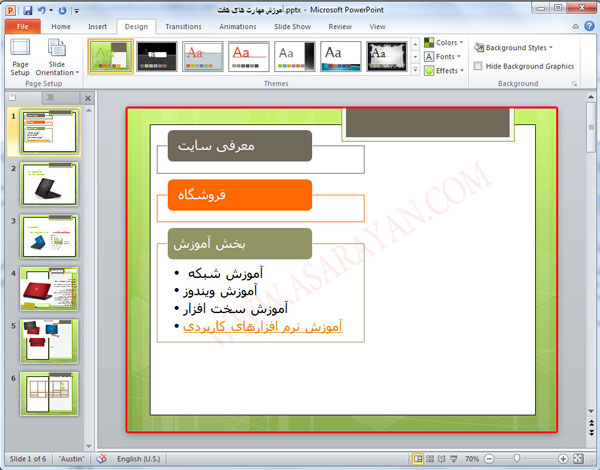Enable Hide Background Graphics checkbox

pyautogui.click(x=478, y=66)
